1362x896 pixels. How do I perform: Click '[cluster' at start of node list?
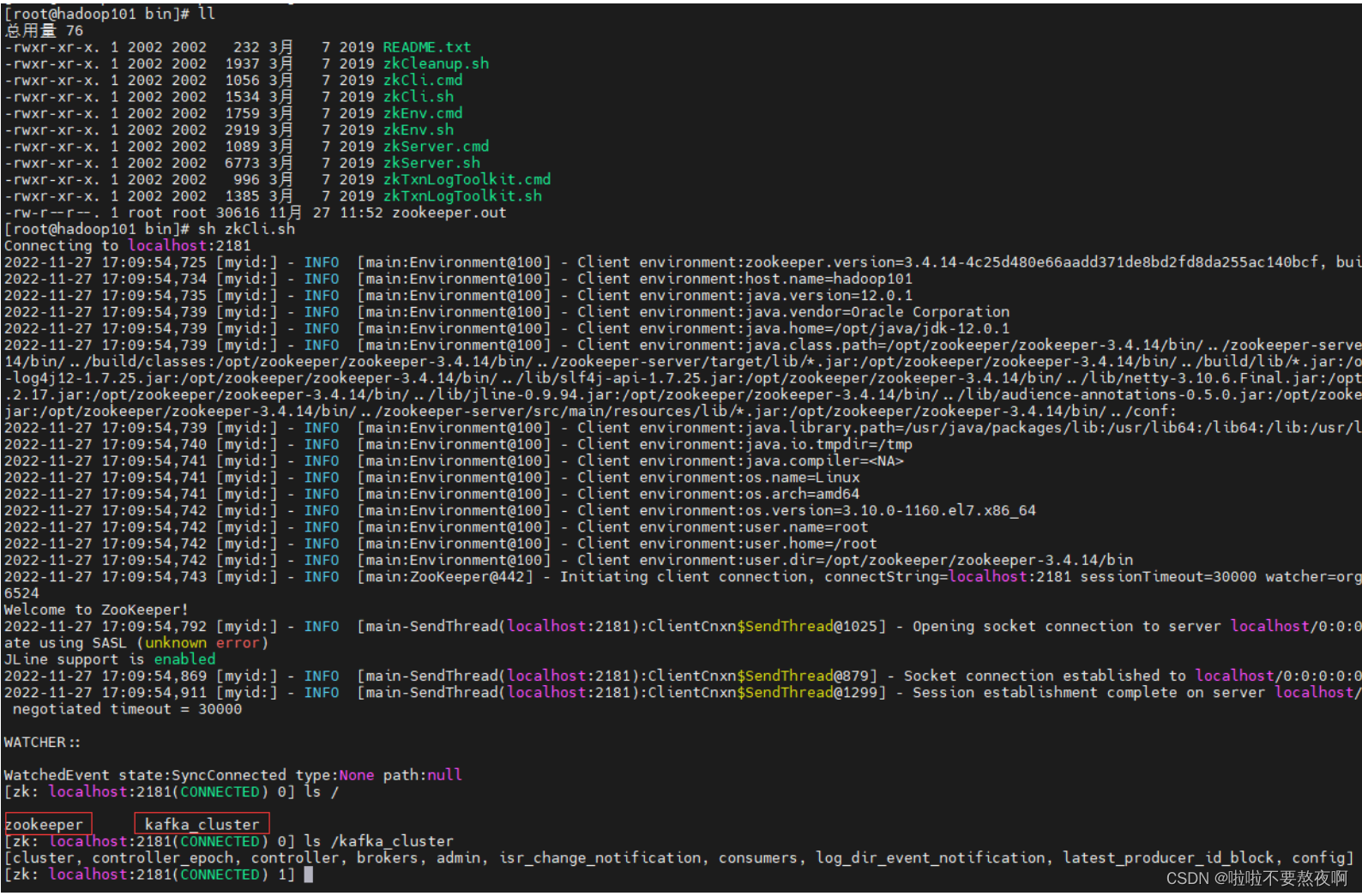[39, 857]
